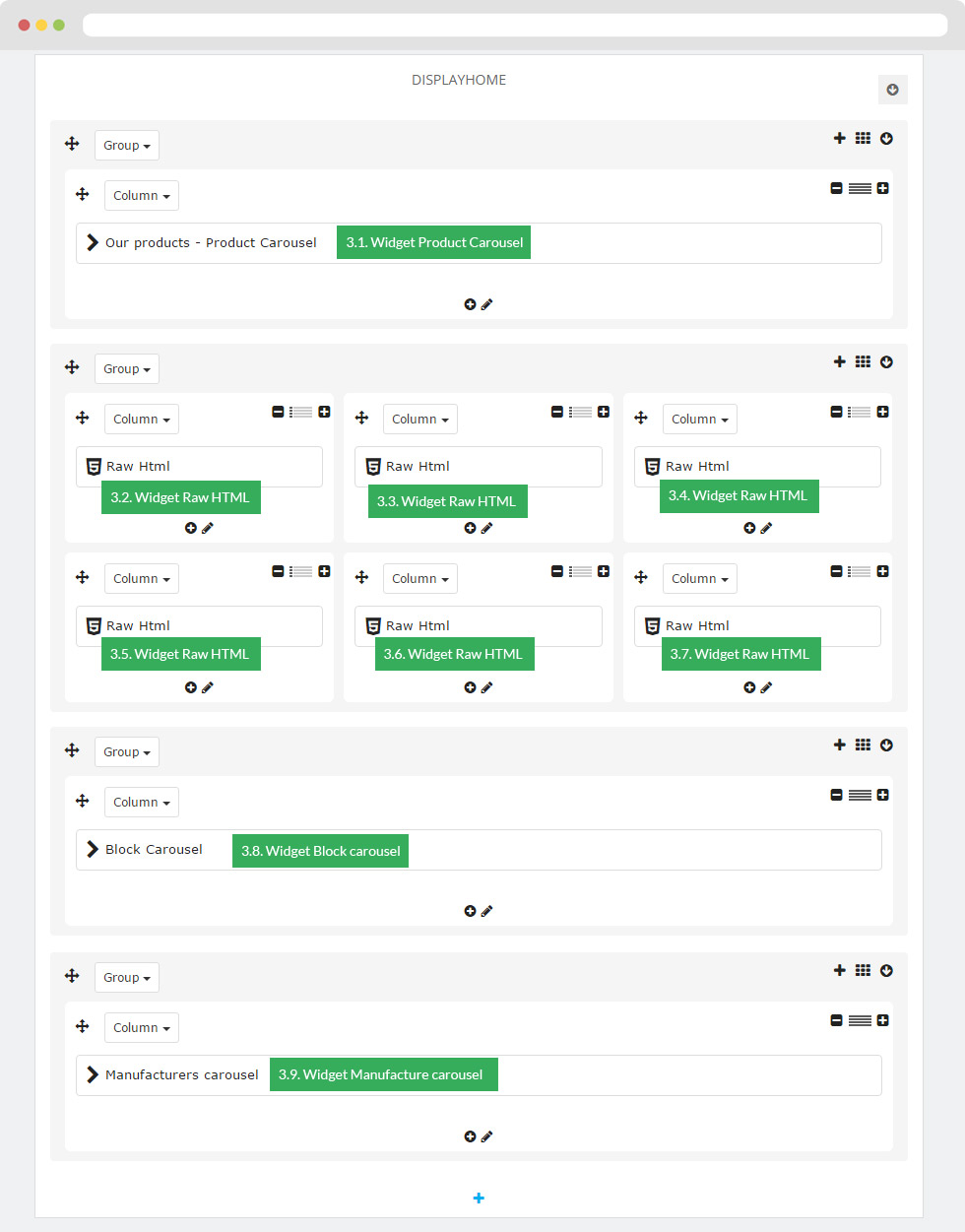Click column width bars icon above widget 3.2

(x=300, y=412)
